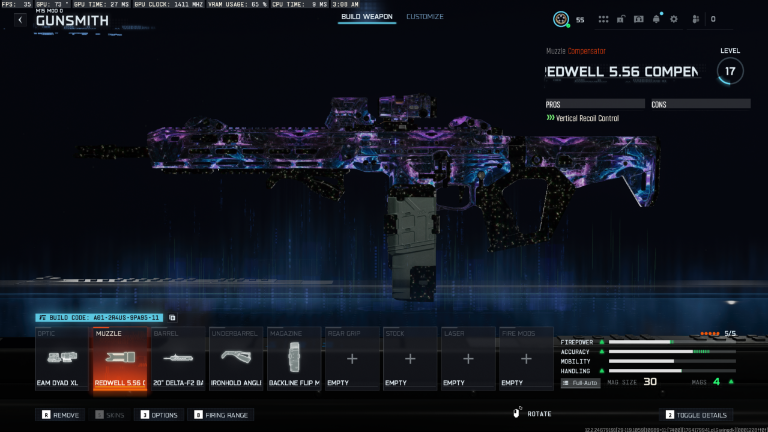
Task: Open the social friends icon
Action: 696,19
